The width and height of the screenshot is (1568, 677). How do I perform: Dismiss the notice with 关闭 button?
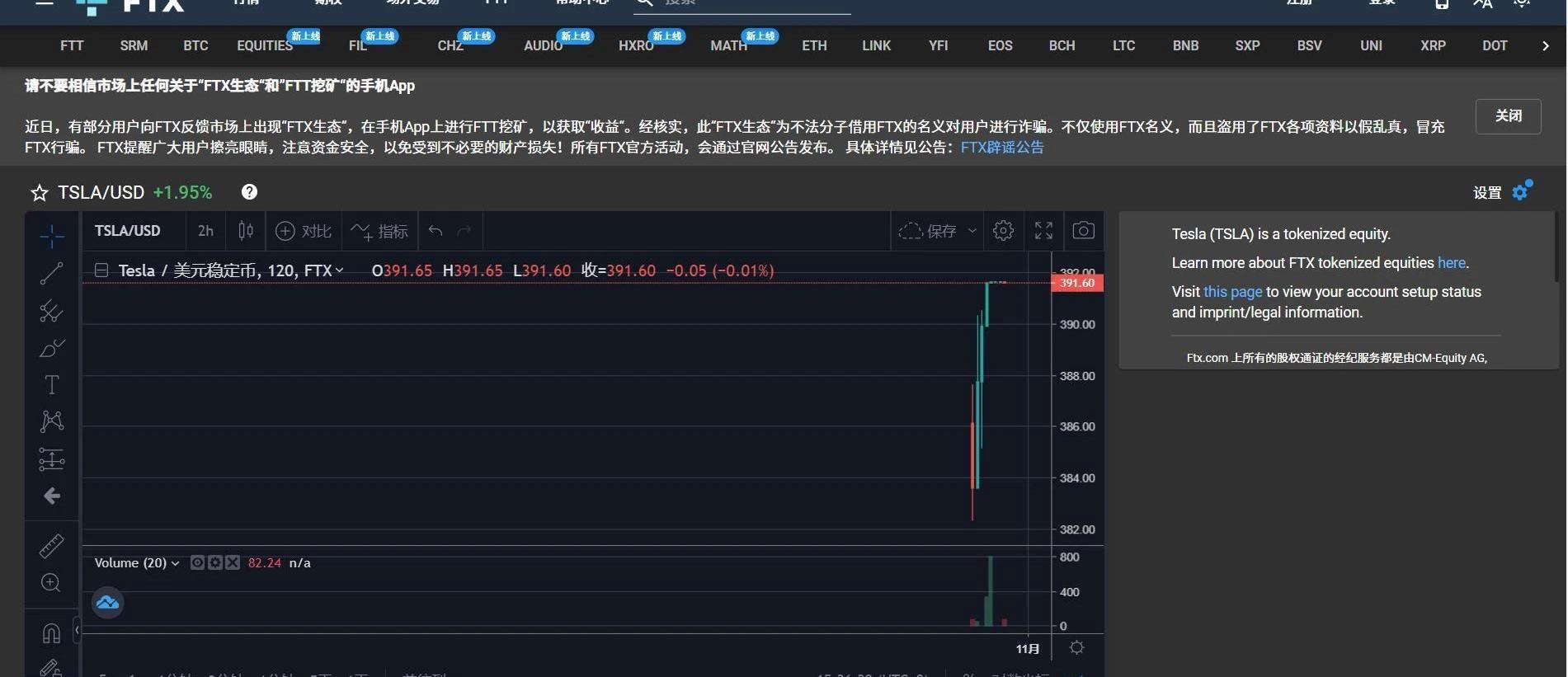point(1507,116)
